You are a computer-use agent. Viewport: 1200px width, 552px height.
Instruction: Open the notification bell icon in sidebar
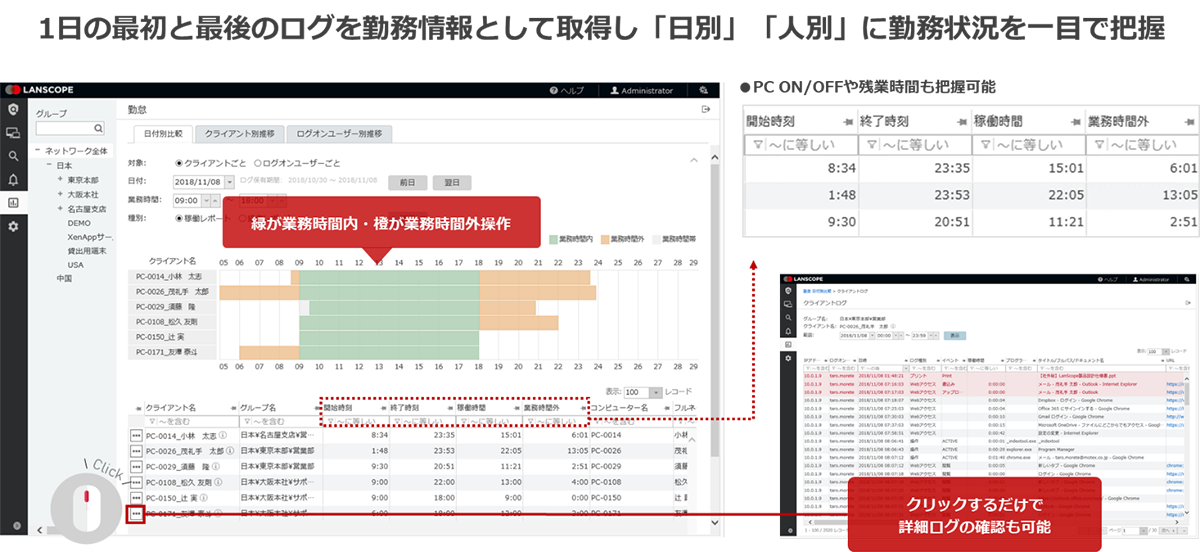point(12,179)
